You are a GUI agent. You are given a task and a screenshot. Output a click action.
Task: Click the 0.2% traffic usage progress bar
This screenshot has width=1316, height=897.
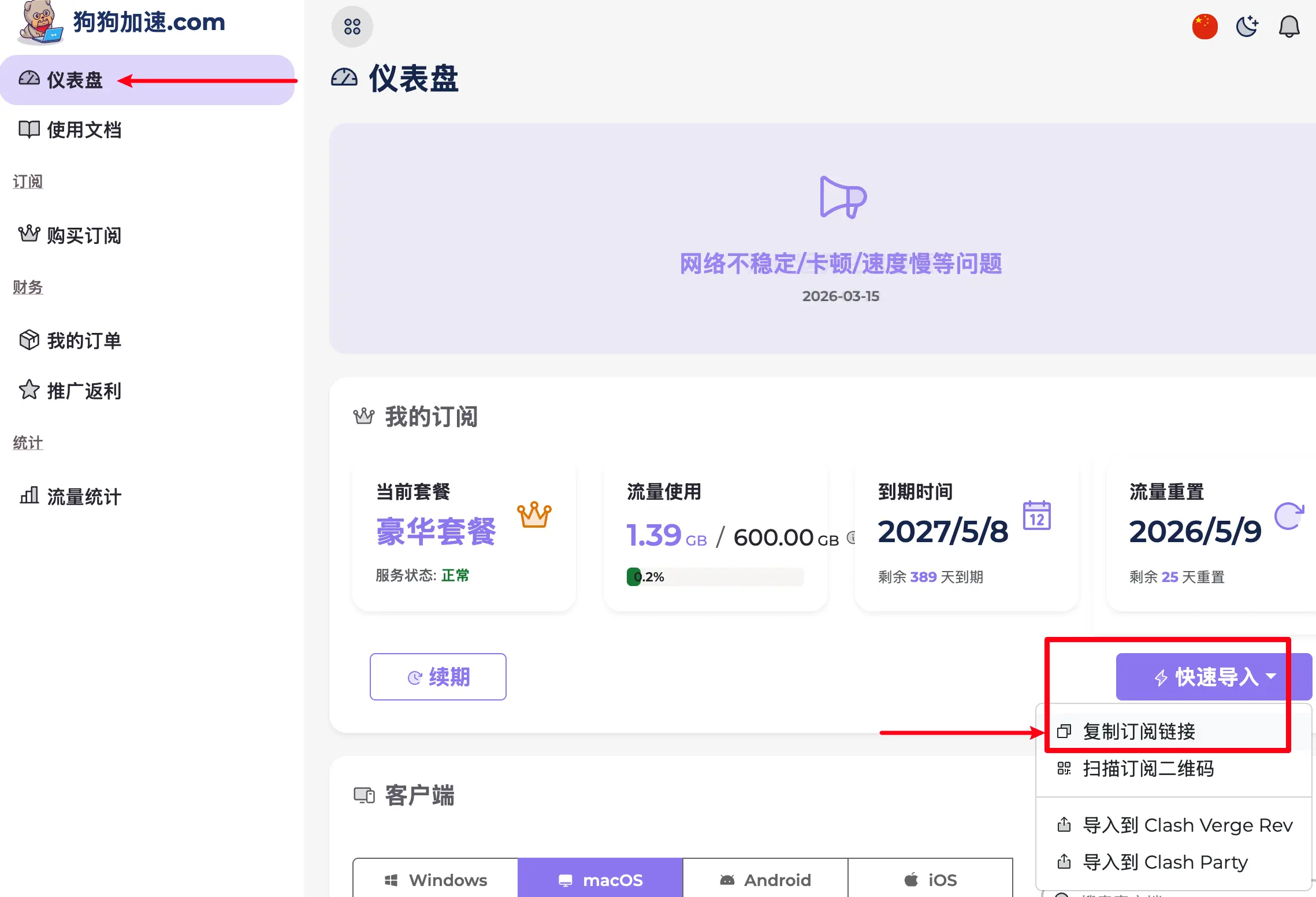[715, 577]
